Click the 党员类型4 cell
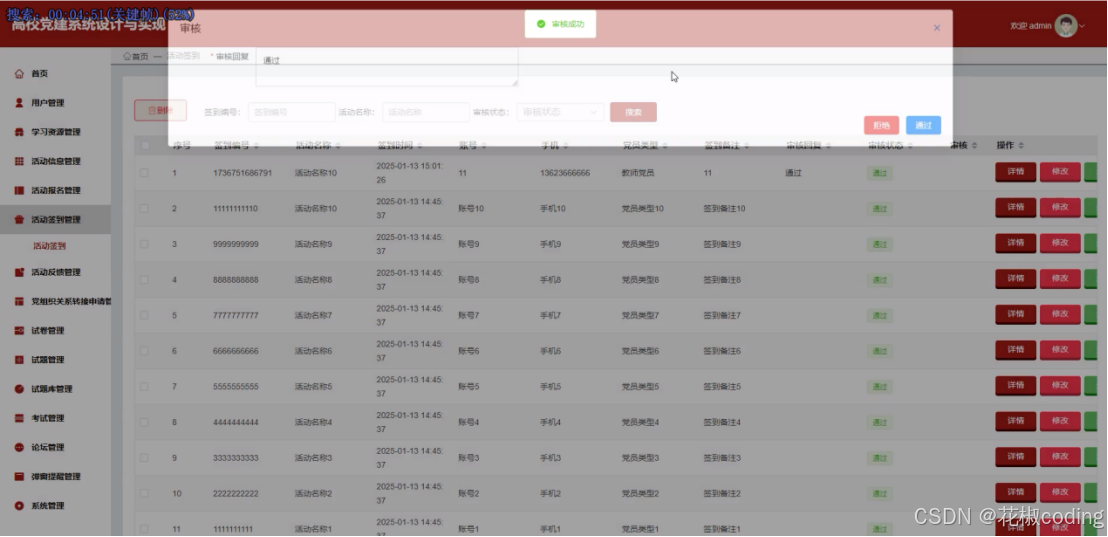Viewport: 1108px width, 537px height. pos(640,423)
